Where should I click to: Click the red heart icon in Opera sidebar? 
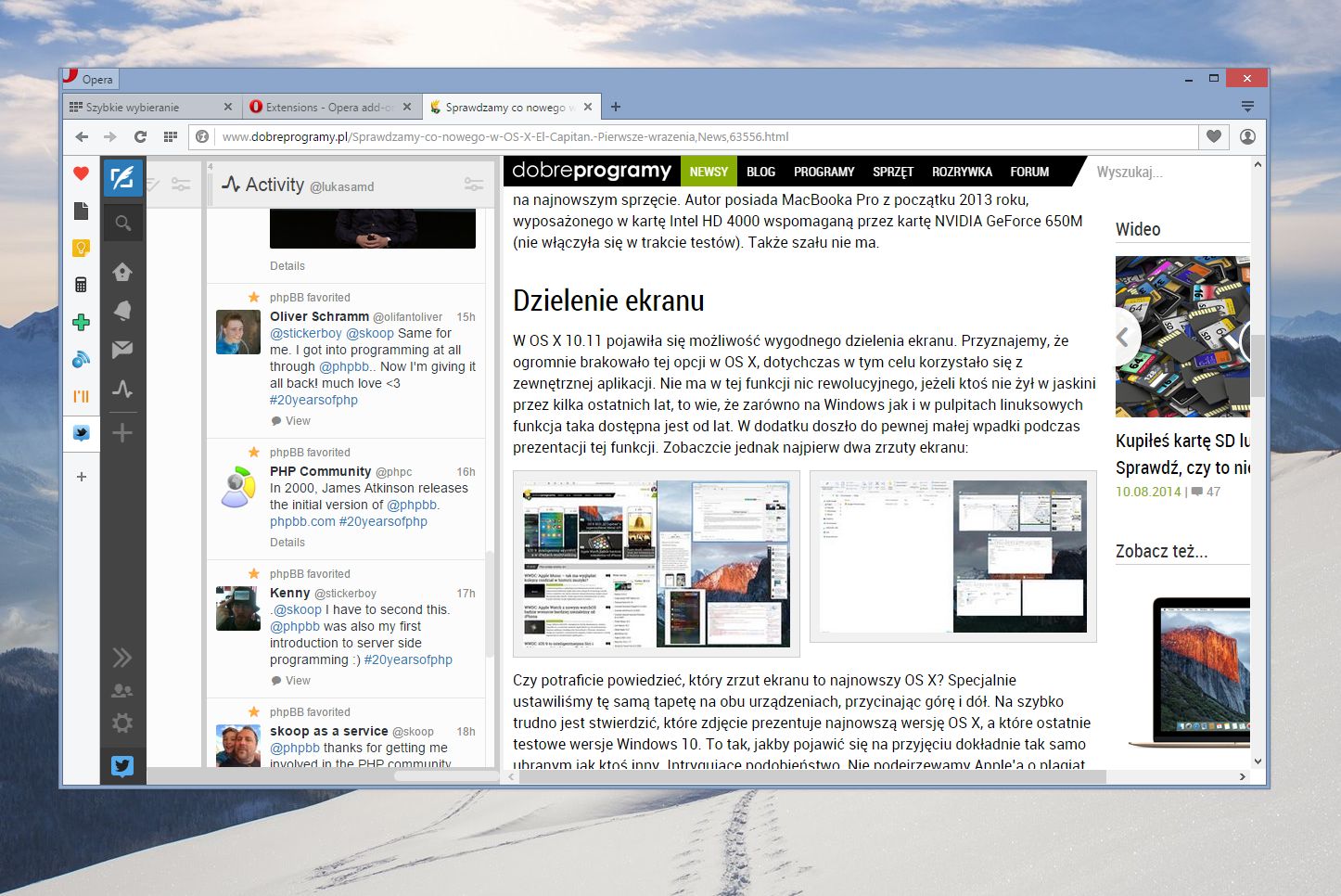pyautogui.click(x=81, y=173)
